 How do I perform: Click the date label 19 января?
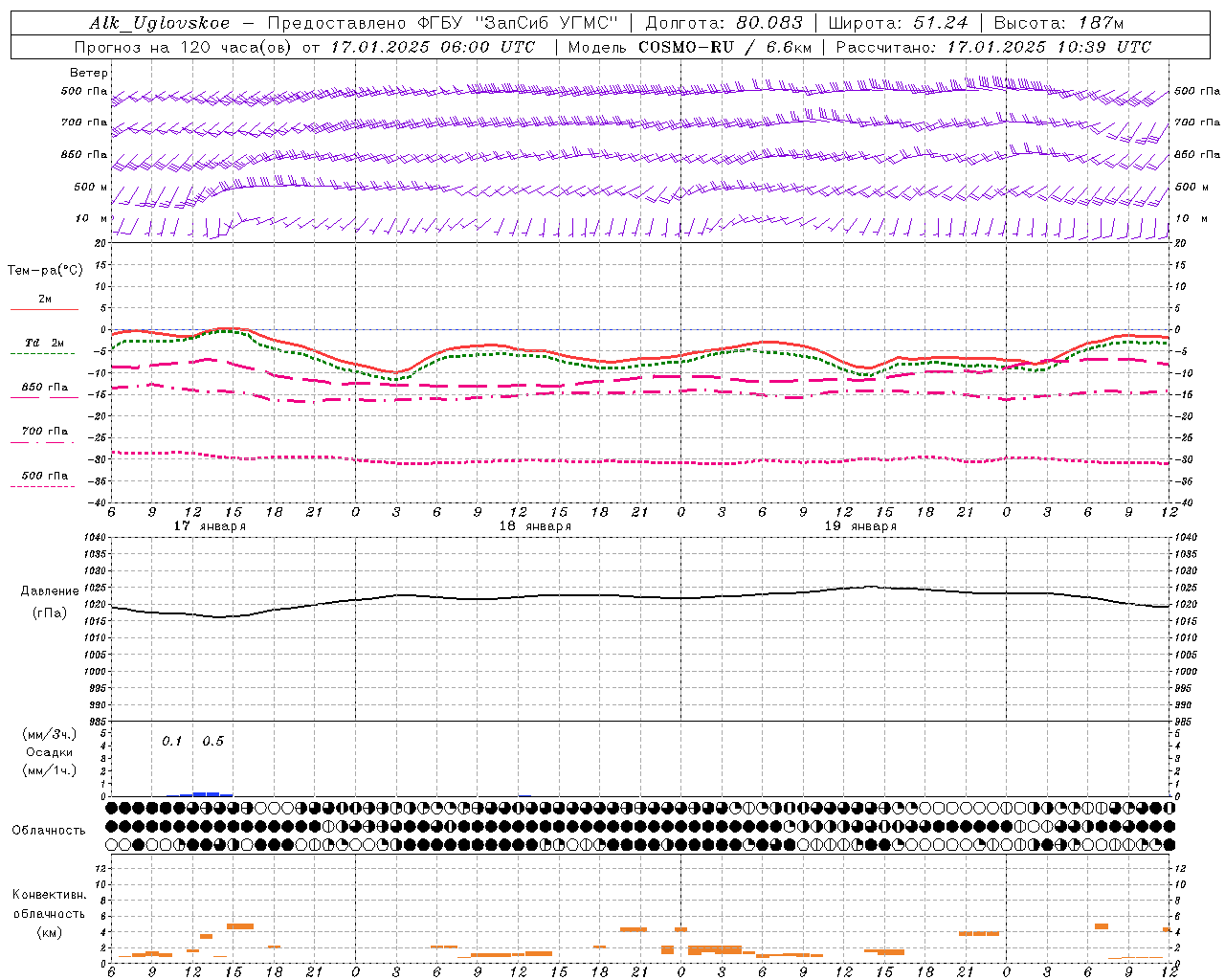(x=860, y=526)
